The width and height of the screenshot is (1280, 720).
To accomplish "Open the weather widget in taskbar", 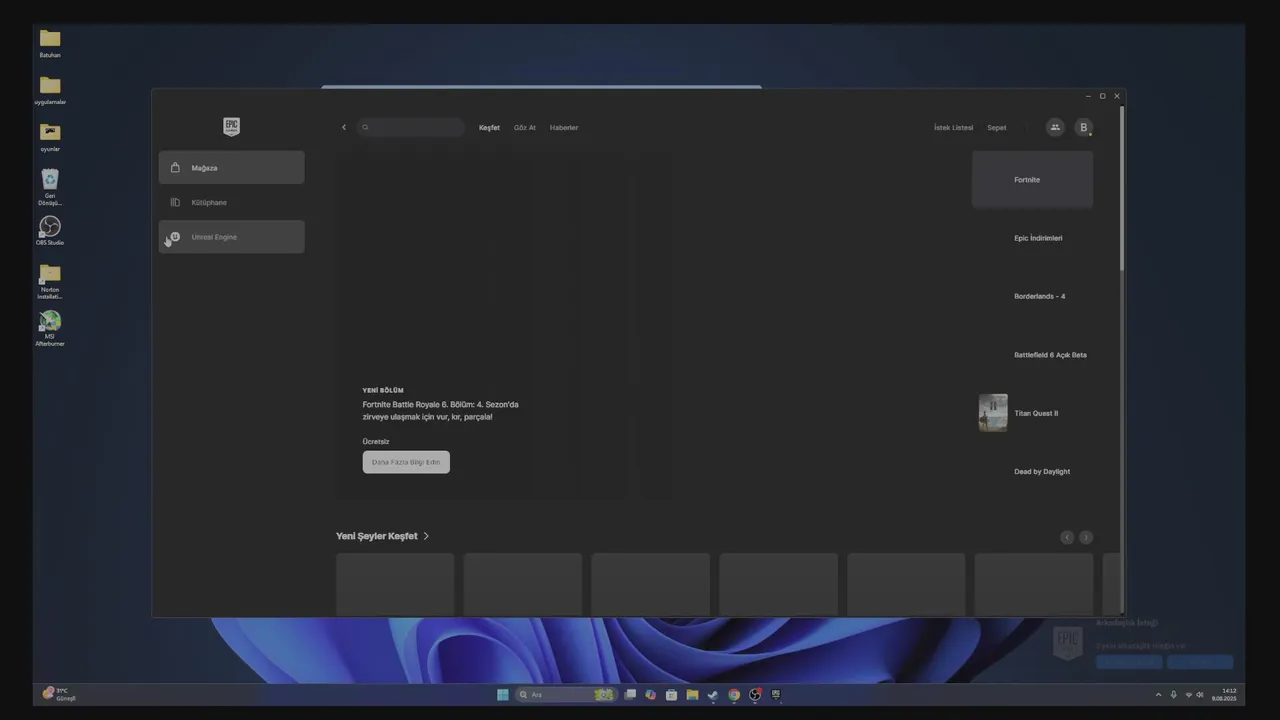I will click(59, 694).
